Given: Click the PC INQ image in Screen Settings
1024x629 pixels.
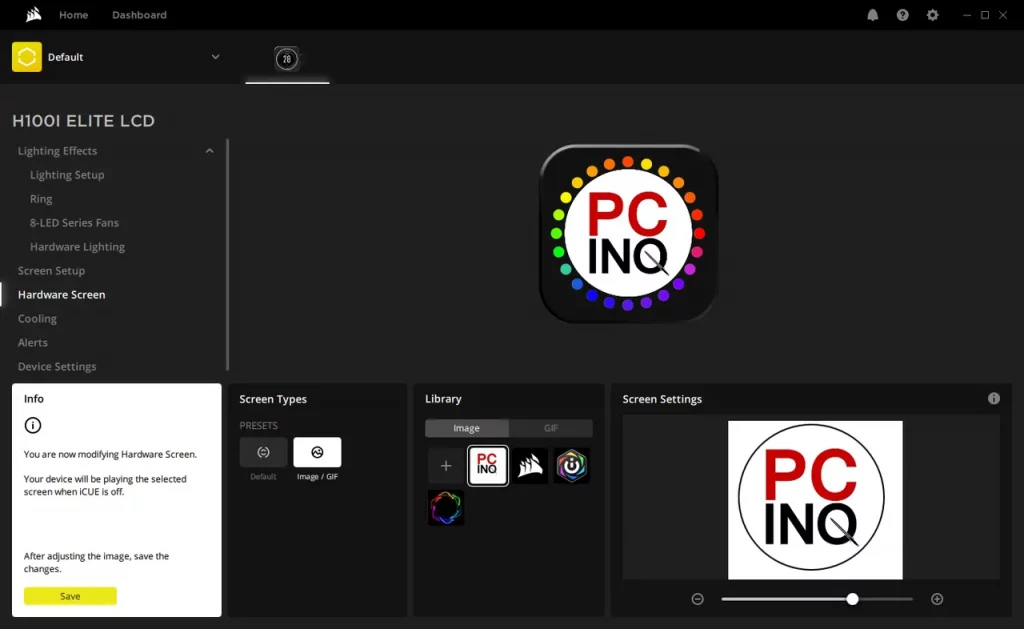Looking at the screenshot, I should coord(816,500).
